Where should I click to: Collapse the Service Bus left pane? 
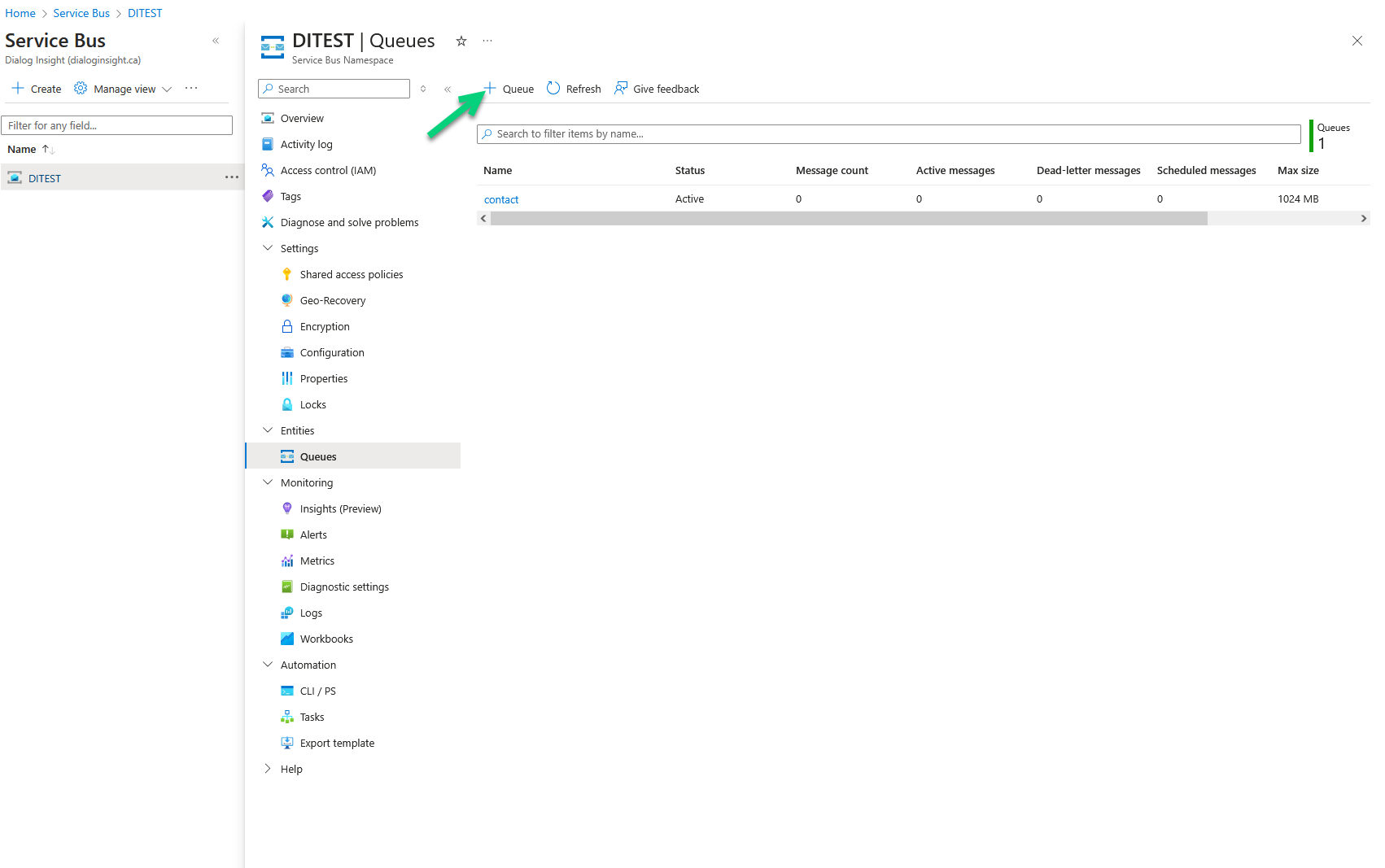click(216, 41)
